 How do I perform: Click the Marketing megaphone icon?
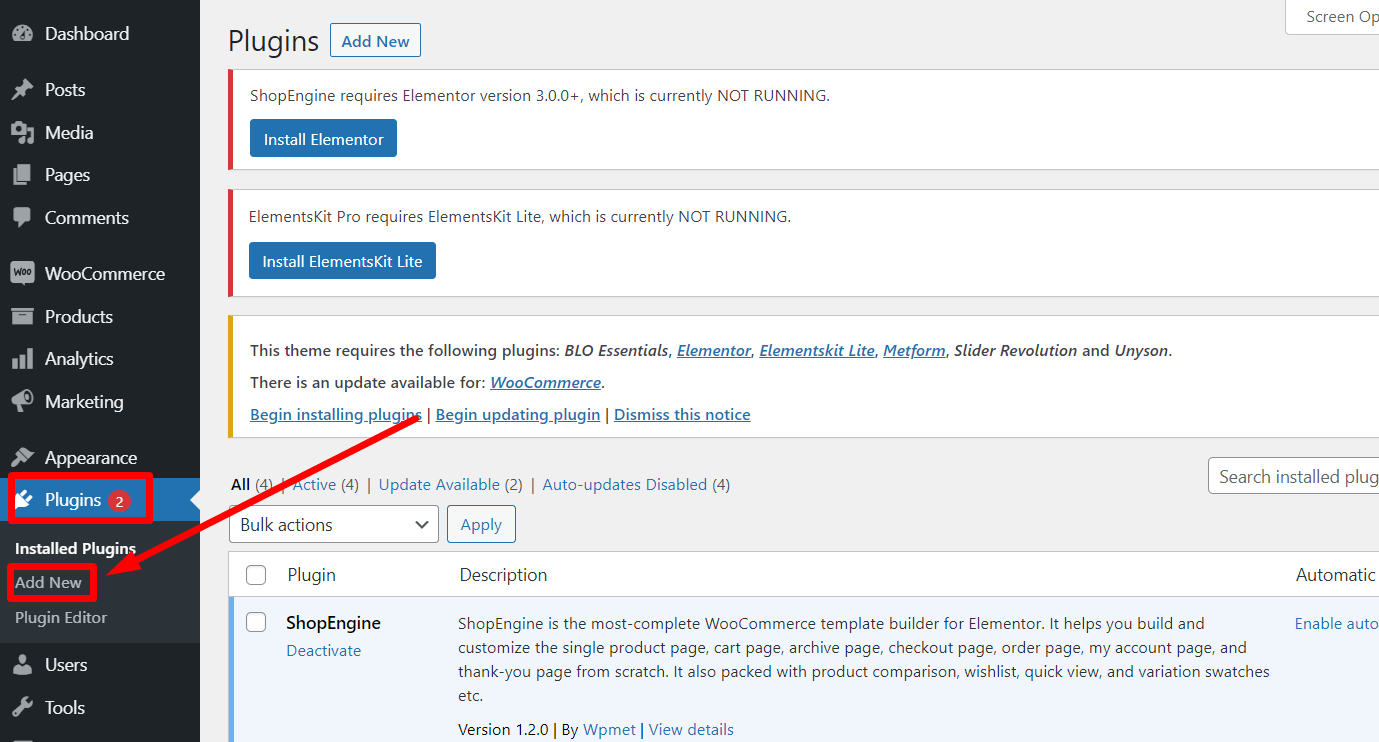[22, 401]
